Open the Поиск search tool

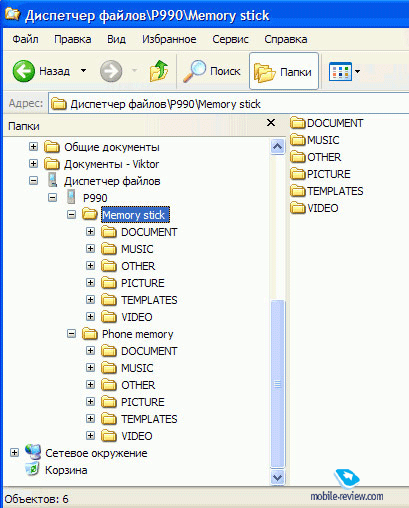212,71
